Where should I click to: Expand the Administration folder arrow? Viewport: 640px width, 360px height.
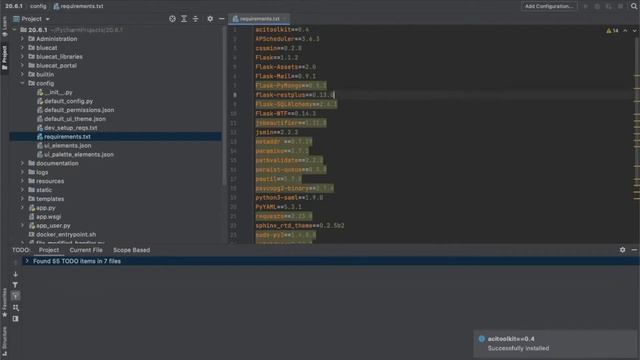click(22, 39)
